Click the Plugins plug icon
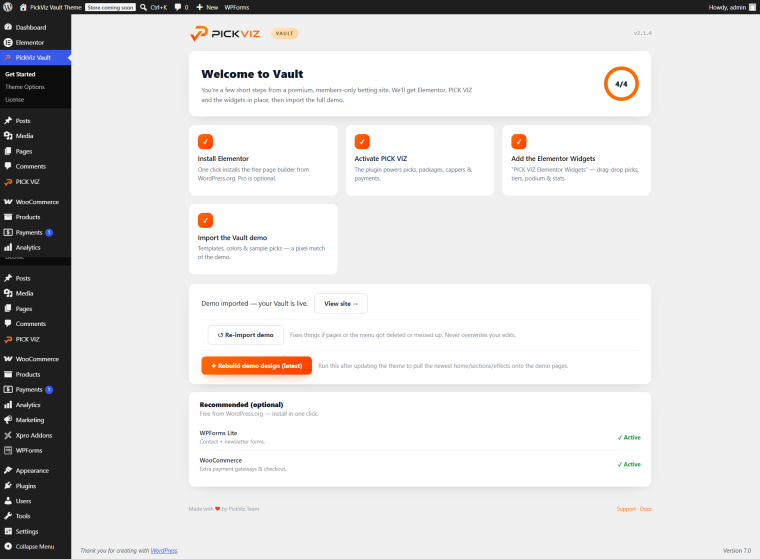The width and height of the screenshot is (760, 559). click(x=8, y=485)
